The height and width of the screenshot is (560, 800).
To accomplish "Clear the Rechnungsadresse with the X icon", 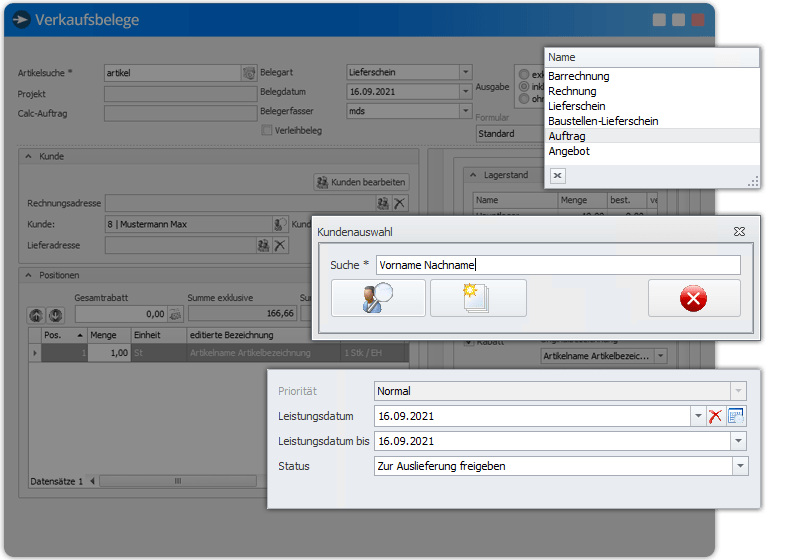I will [x=399, y=203].
